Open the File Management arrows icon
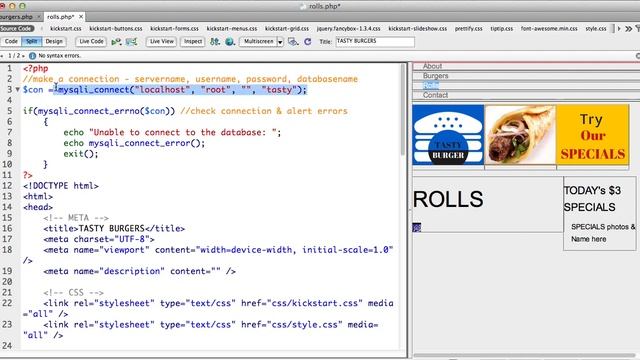 215,41
